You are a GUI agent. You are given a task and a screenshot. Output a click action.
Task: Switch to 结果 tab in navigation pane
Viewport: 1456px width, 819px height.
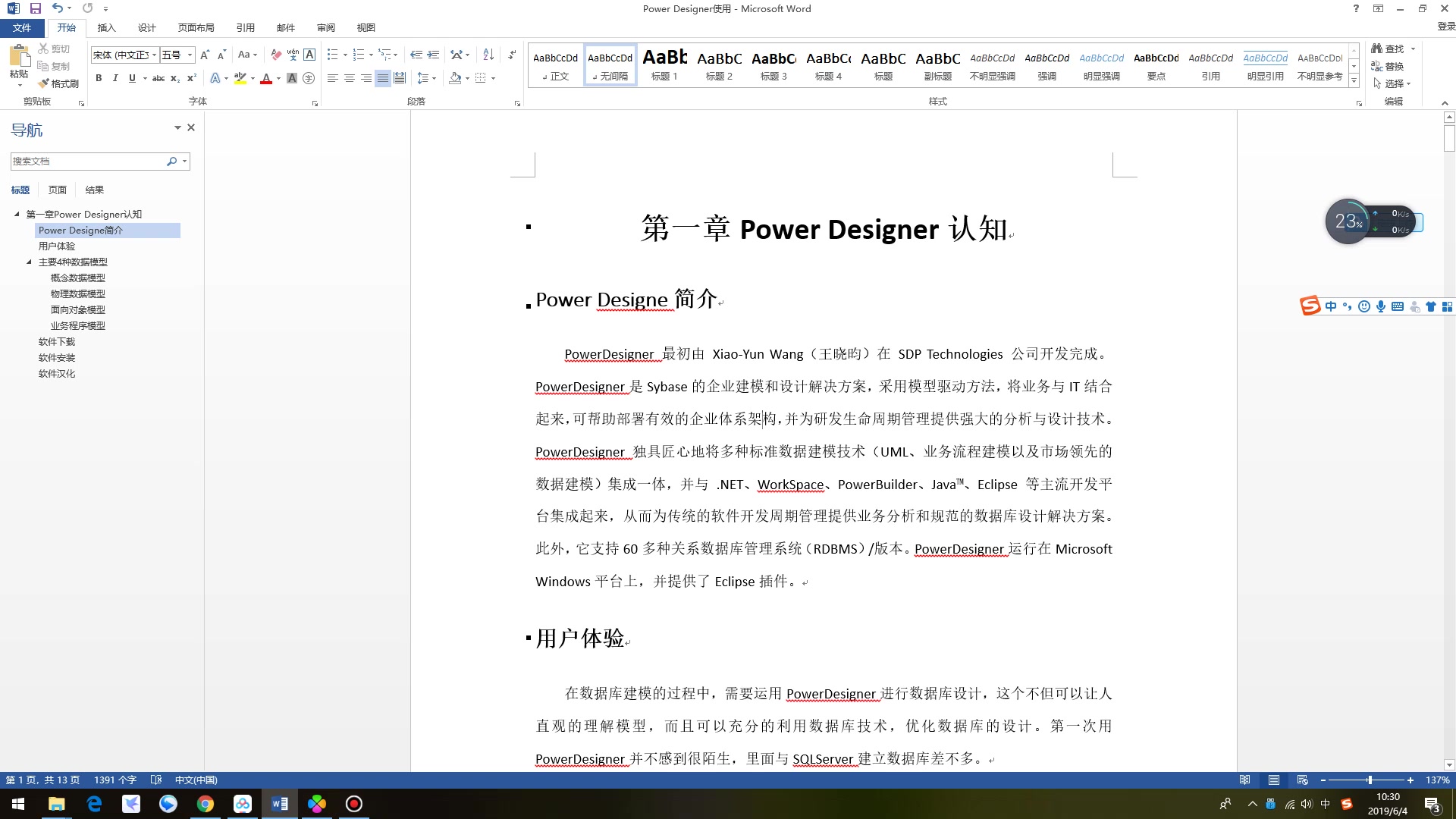tap(95, 190)
